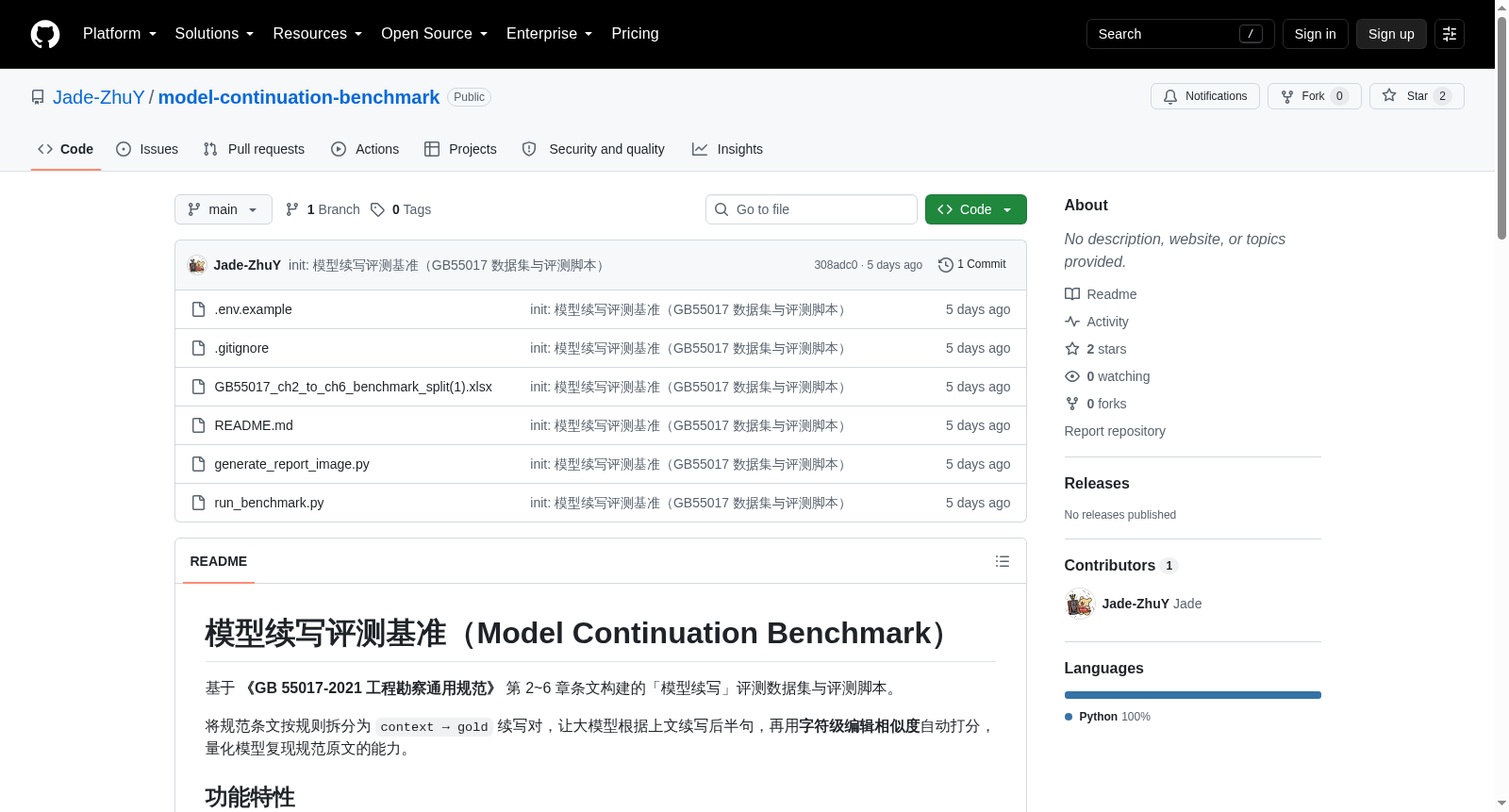Click the file icon next to README.md
1509x812 pixels.
click(198, 425)
